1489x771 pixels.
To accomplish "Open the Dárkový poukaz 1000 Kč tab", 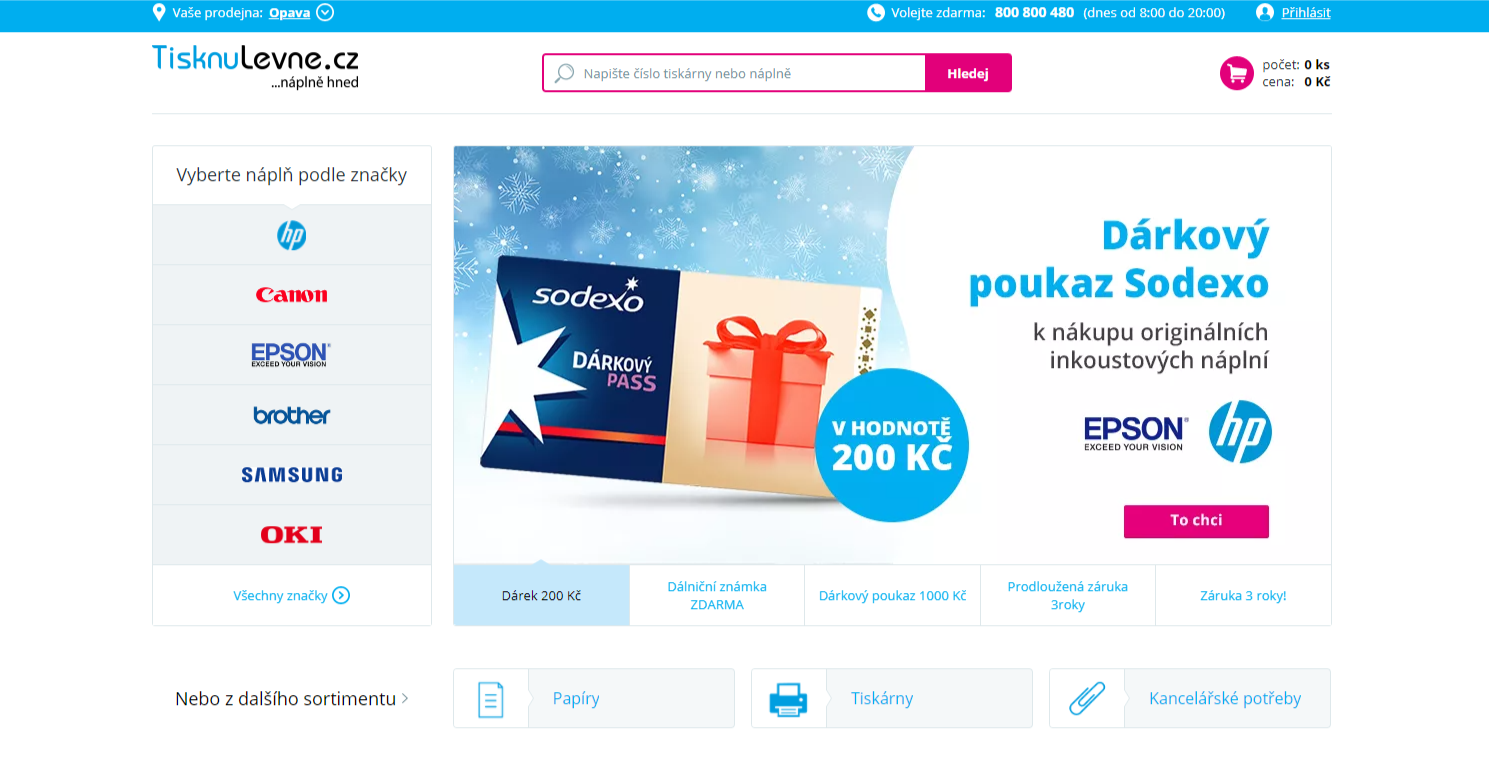I will tap(892, 595).
